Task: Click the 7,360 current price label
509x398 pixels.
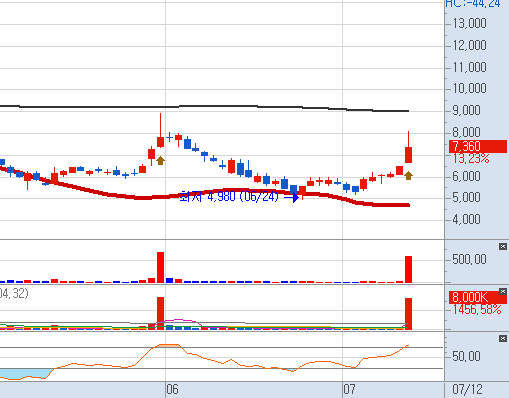Action: 478,146
